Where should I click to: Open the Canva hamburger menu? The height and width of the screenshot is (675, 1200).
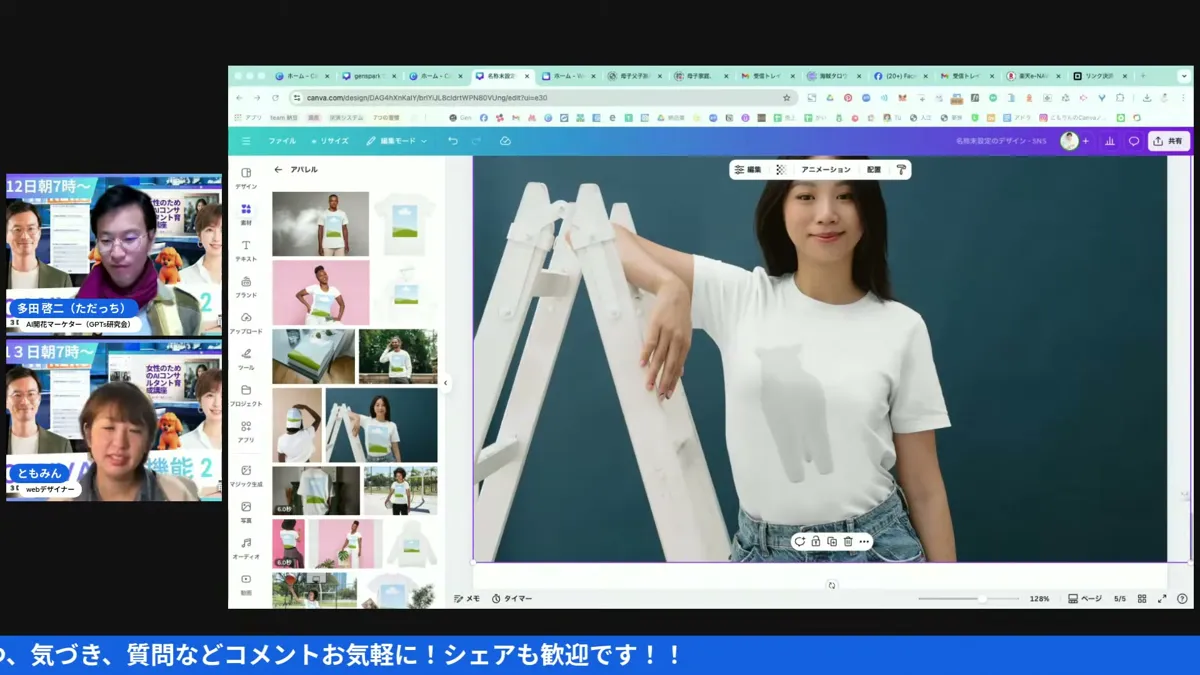tap(246, 141)
